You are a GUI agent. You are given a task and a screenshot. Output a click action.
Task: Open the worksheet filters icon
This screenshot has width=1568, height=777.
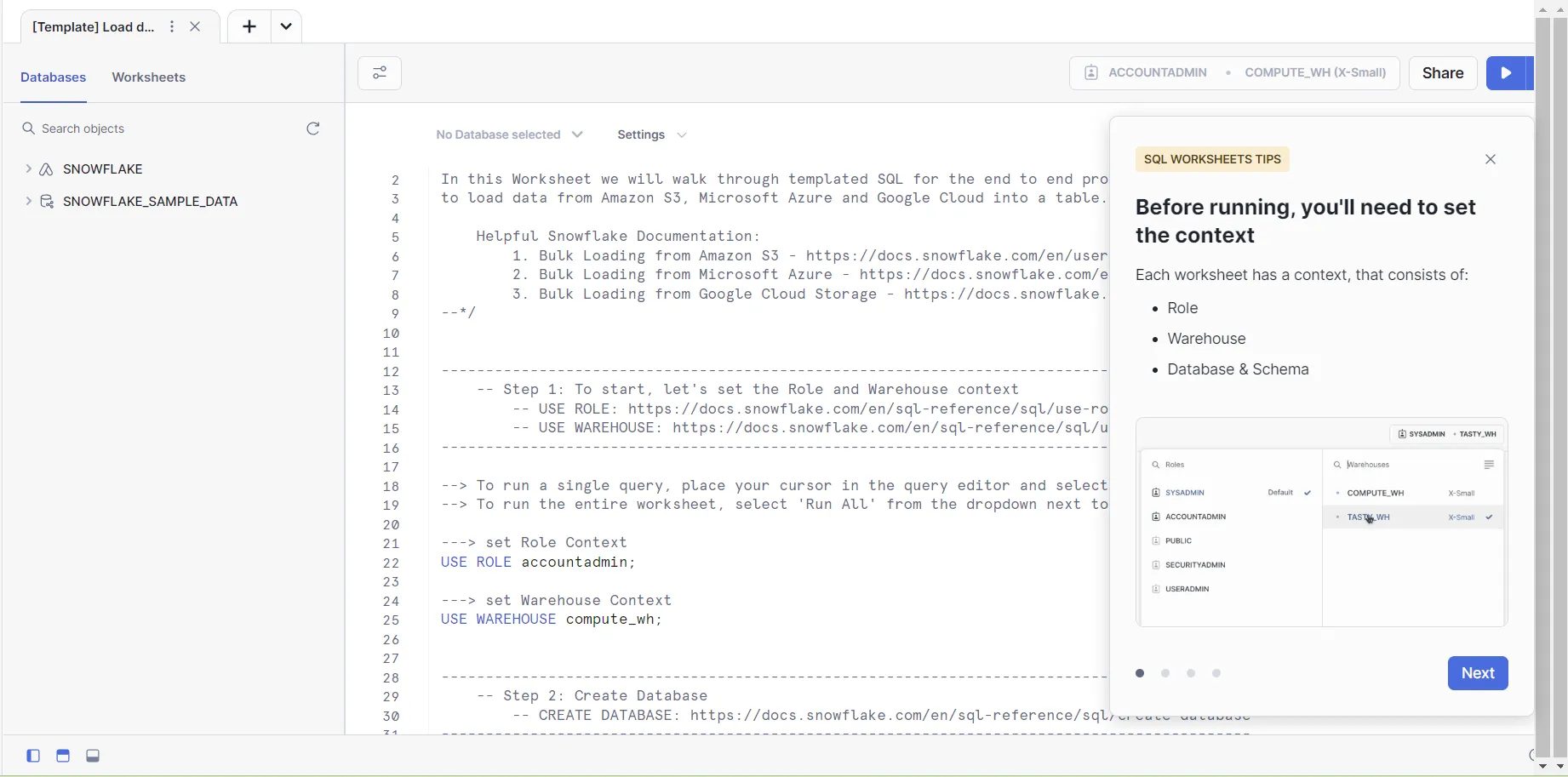[x=380, y=73]
